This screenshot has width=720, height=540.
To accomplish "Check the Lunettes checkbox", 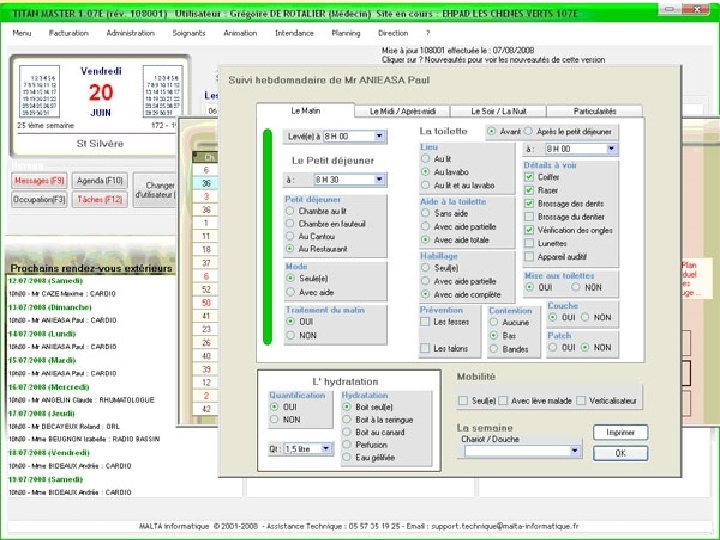I will click(x=529, y=243).
